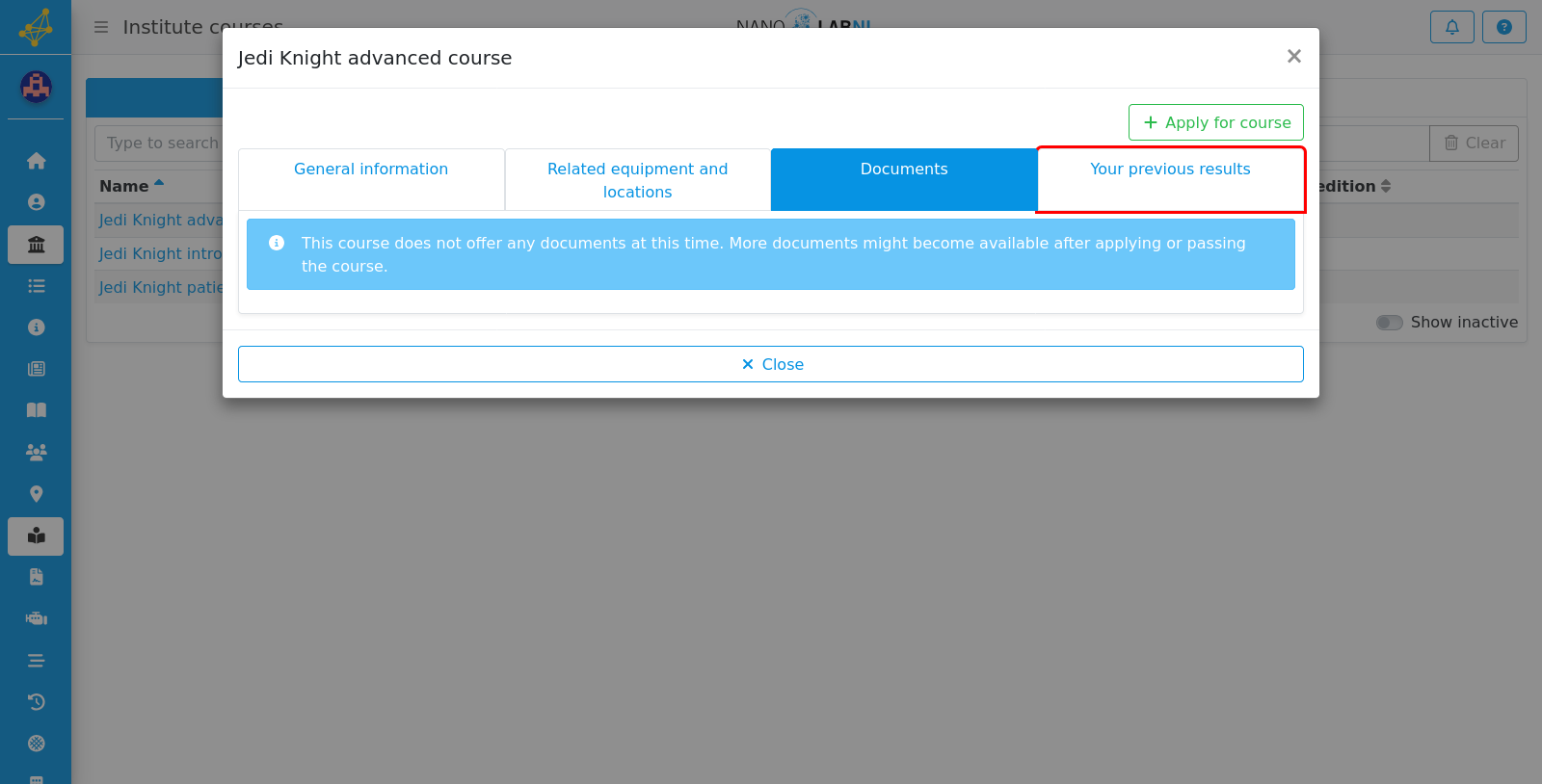Click the wide Close button

(771, 364)
